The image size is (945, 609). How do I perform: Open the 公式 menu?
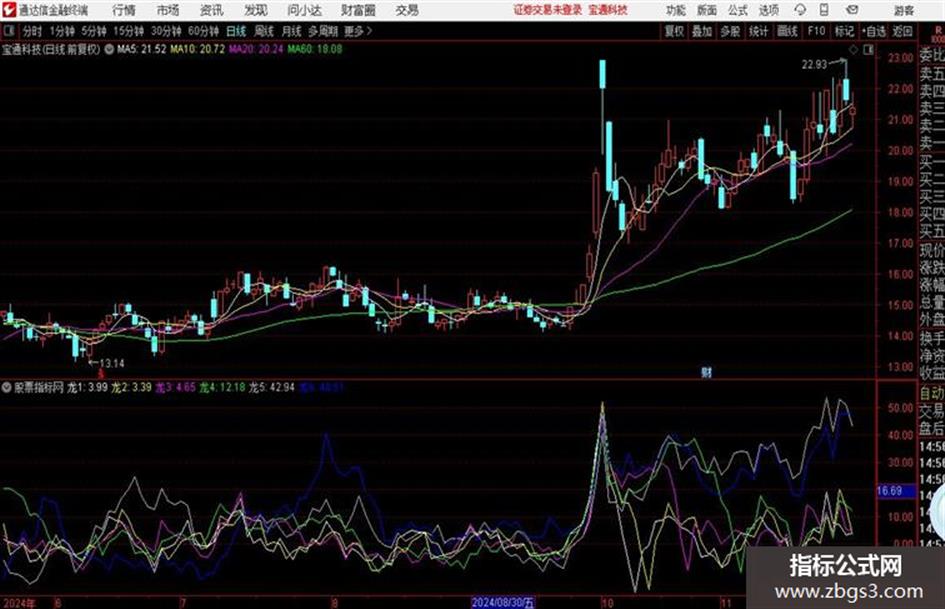coord(737,10)
